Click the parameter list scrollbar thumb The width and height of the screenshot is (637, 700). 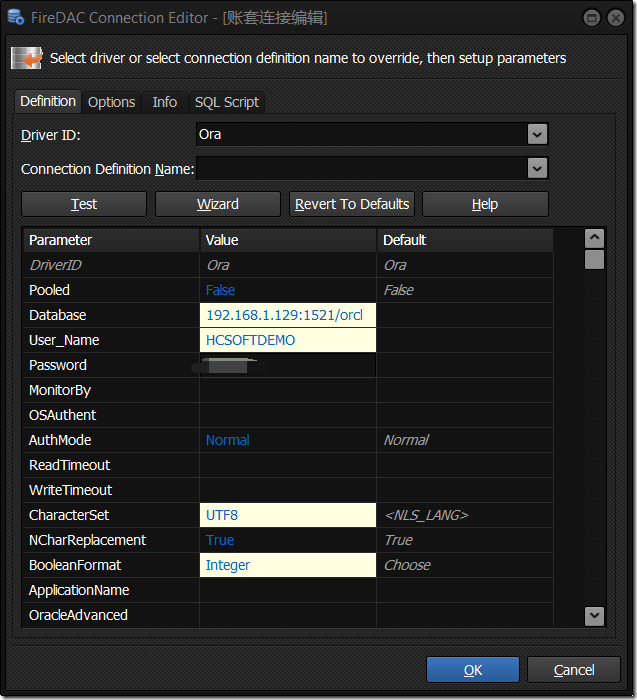pos(594,259)
